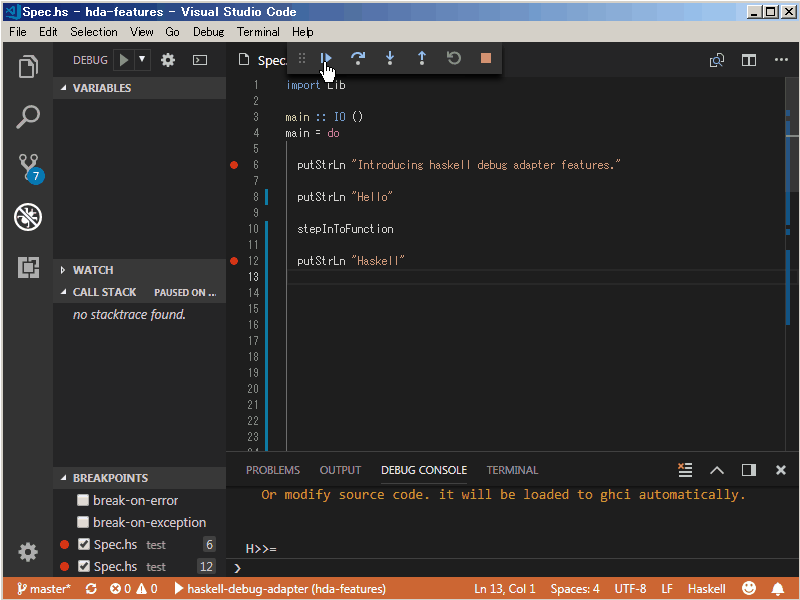Viewport: 800px width, 600px height.
Task: Open the debug configuration dropdown arrow
Action: point(142,60)
